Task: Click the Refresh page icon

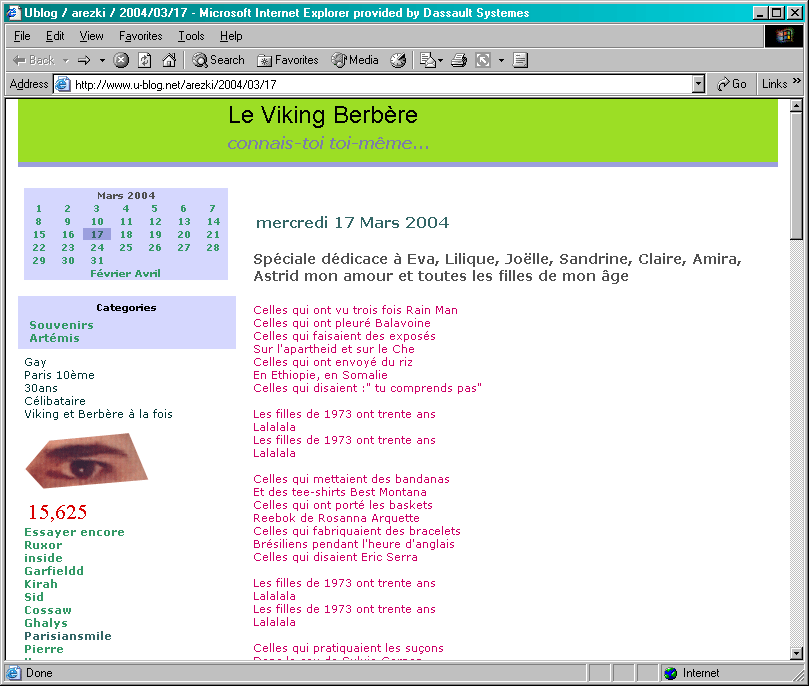Action: [145, 60]
